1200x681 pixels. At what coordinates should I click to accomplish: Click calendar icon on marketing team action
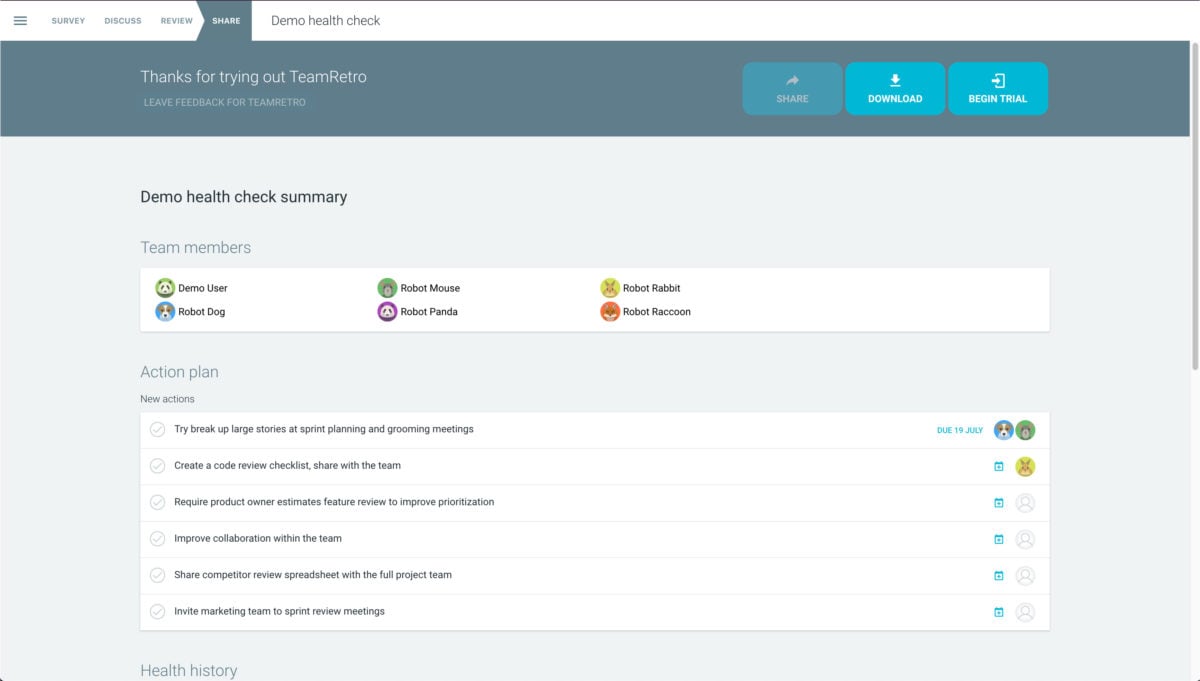(998, 613)
